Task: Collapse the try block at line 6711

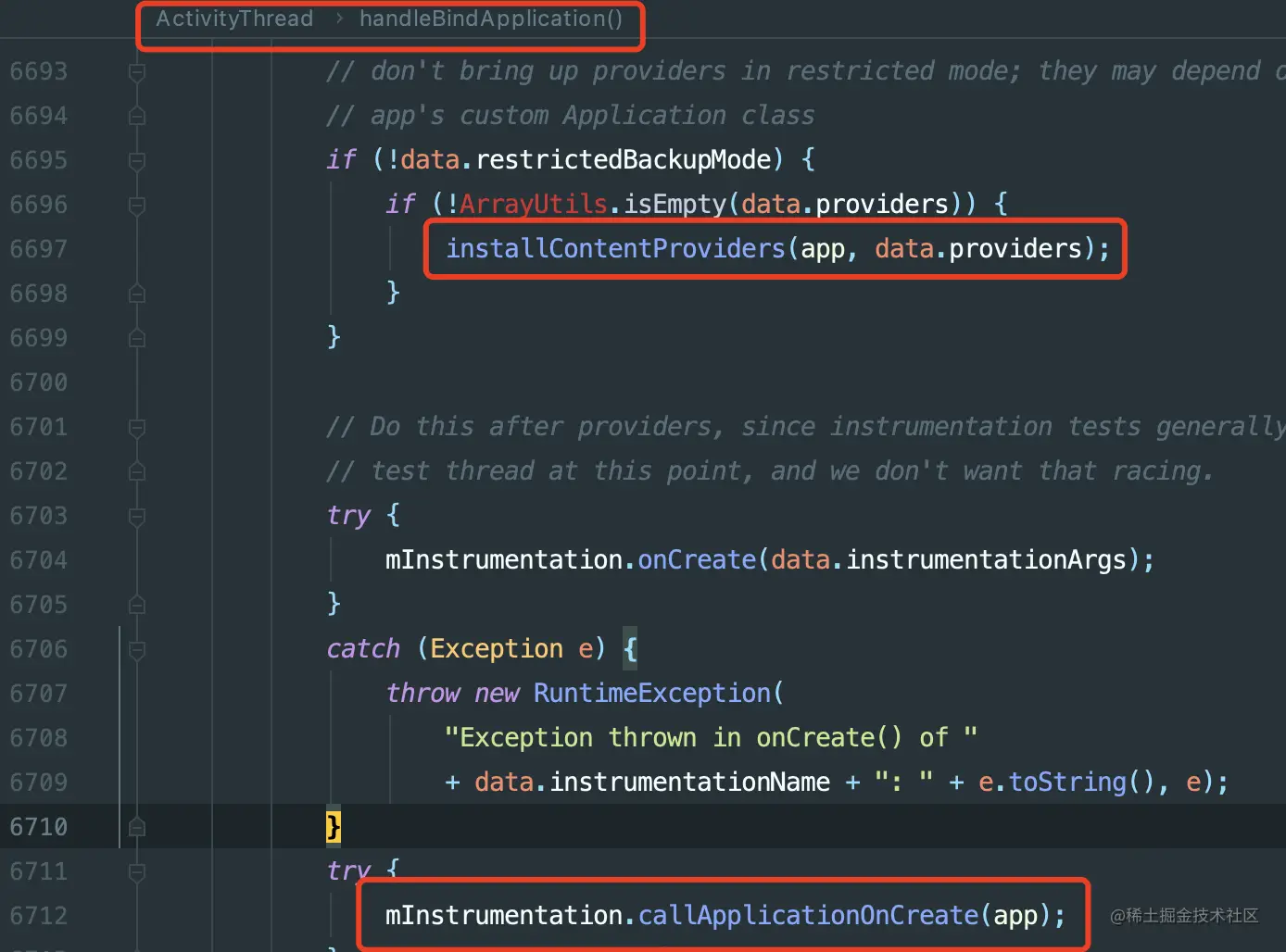Action: pyautogui.click(x=137, y=871)
